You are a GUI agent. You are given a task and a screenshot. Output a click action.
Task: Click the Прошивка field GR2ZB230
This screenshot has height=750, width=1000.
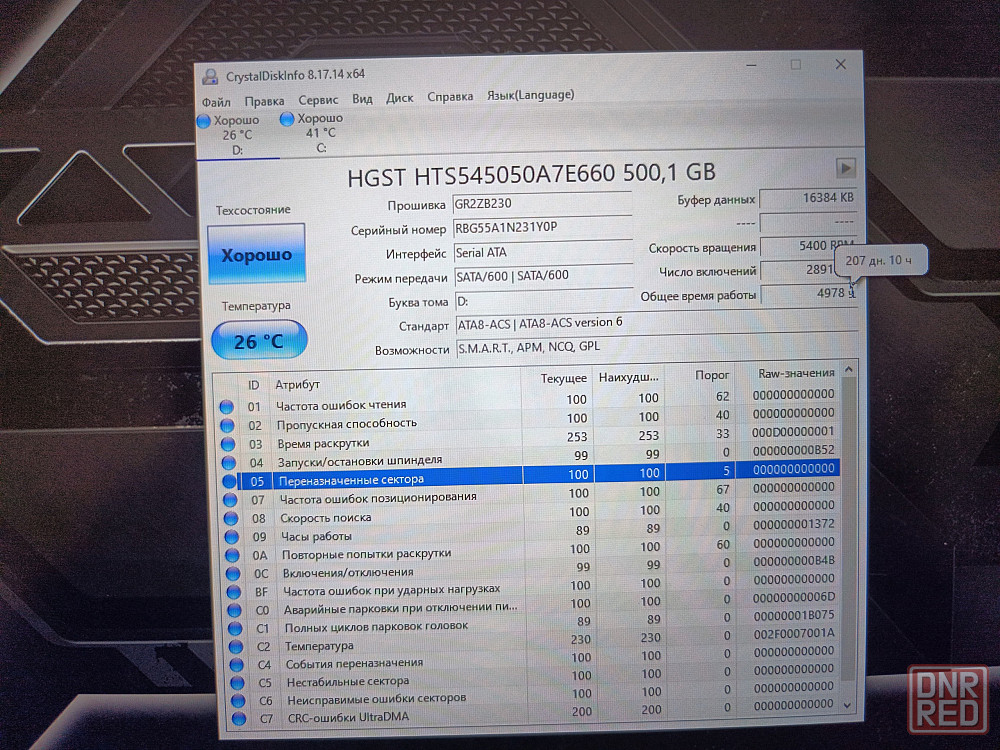[542, 203]
